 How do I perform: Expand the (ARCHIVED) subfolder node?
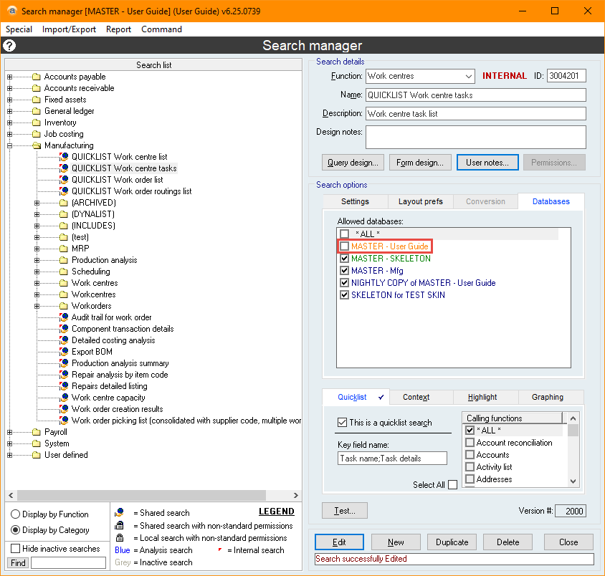tap(37, 203)
